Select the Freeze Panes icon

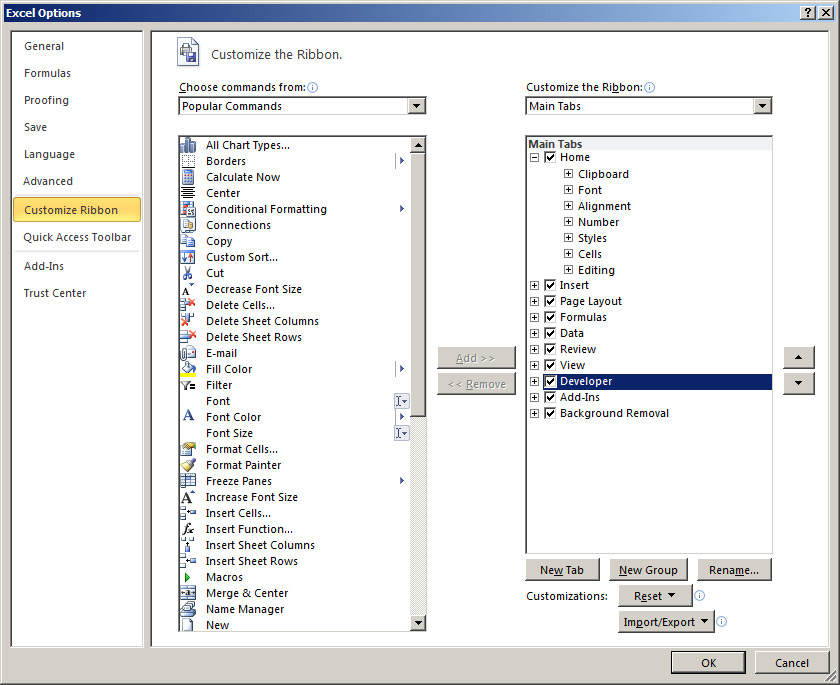pos(188,481)
